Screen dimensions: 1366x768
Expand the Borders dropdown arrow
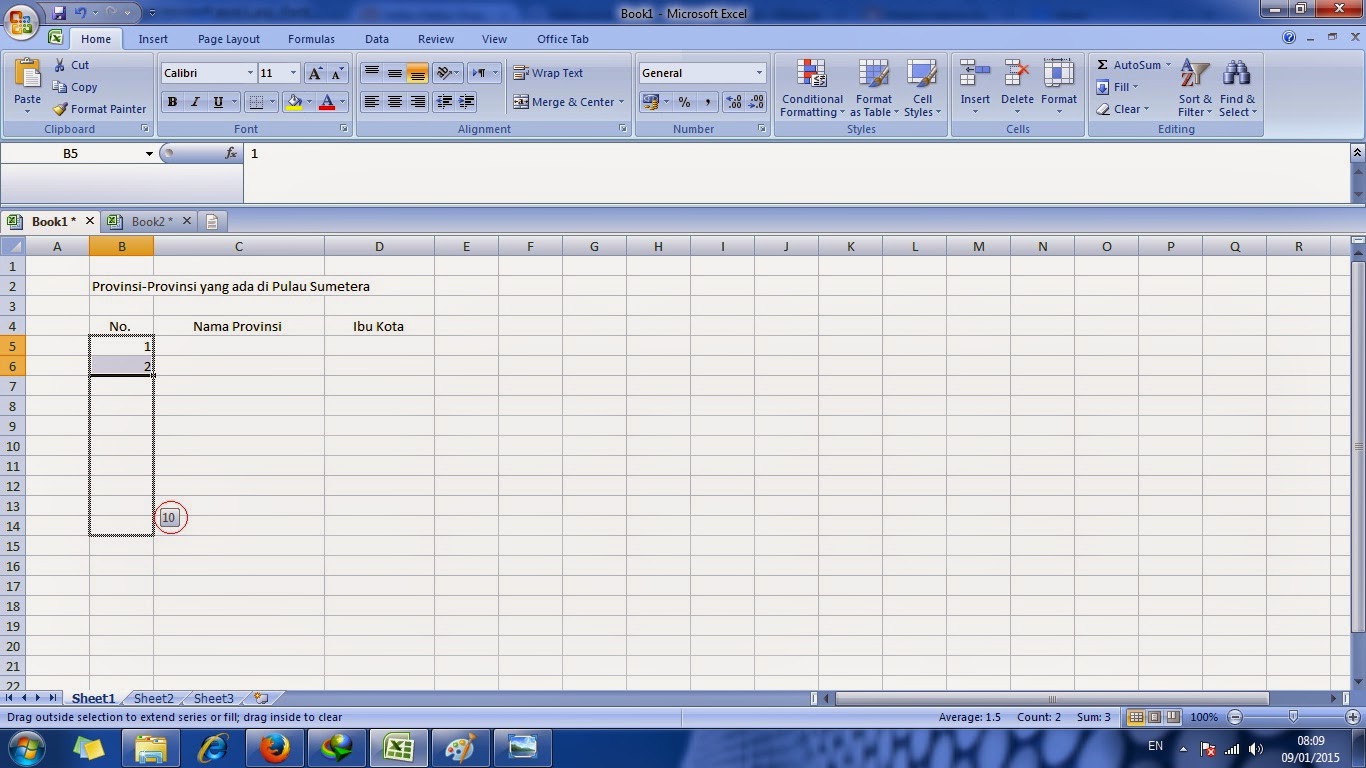(273, 102)
